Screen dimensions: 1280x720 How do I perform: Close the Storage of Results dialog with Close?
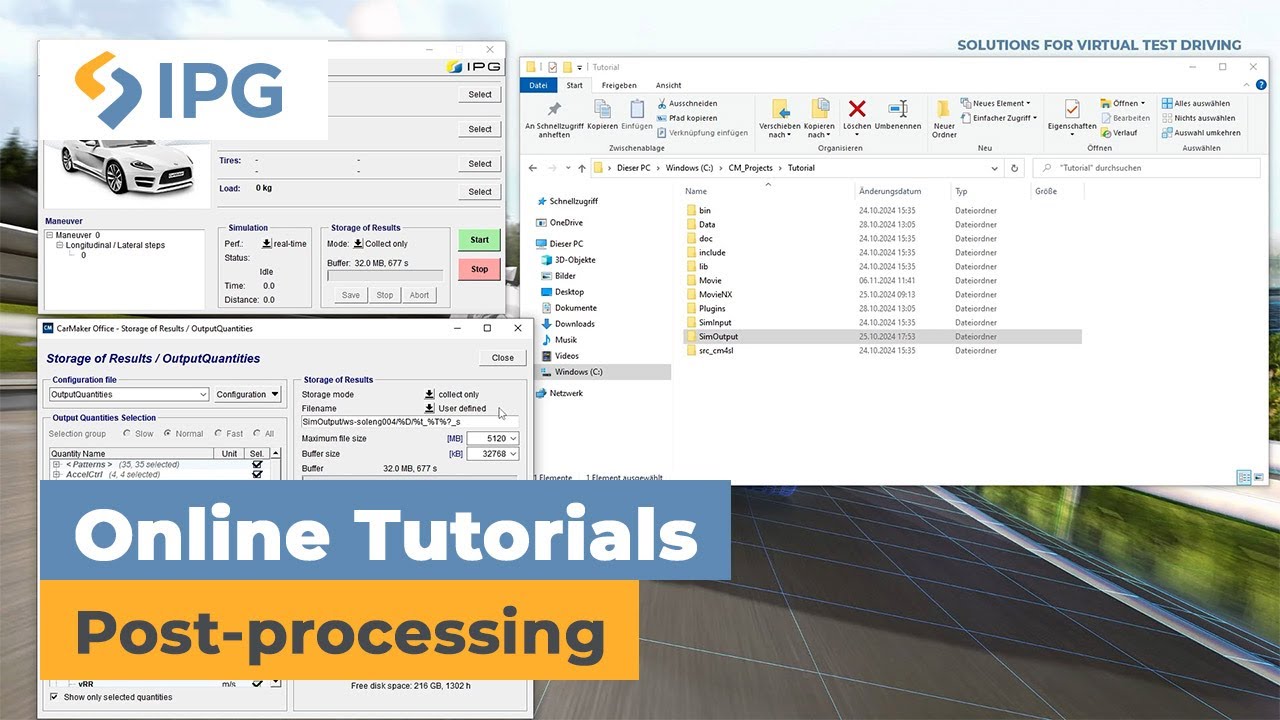coord(503,358)
